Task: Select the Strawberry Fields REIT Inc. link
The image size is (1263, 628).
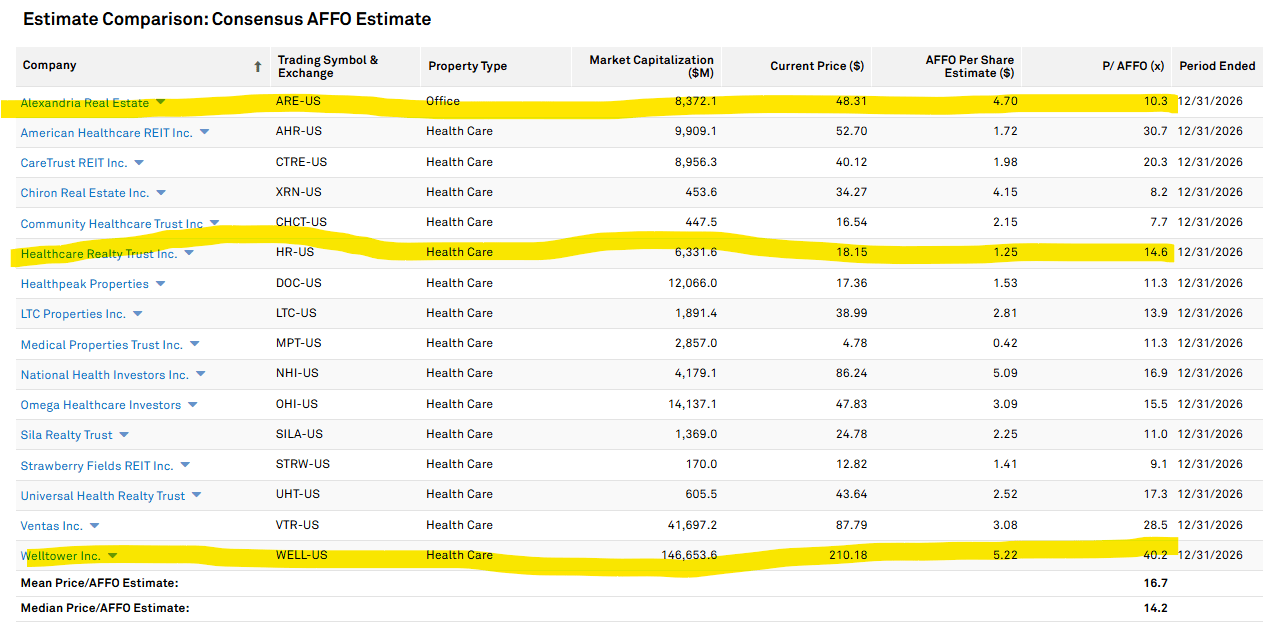Action: pos(97,466)
